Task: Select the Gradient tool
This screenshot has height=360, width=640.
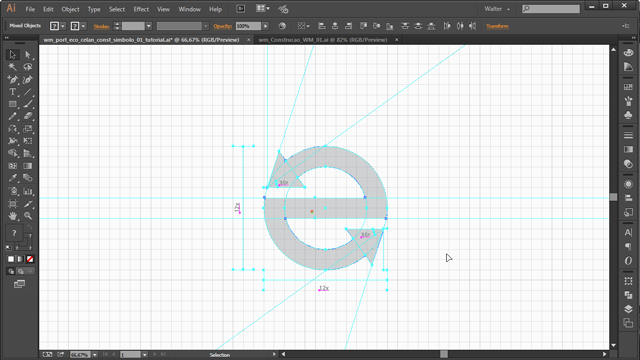Action: point(28,166)
